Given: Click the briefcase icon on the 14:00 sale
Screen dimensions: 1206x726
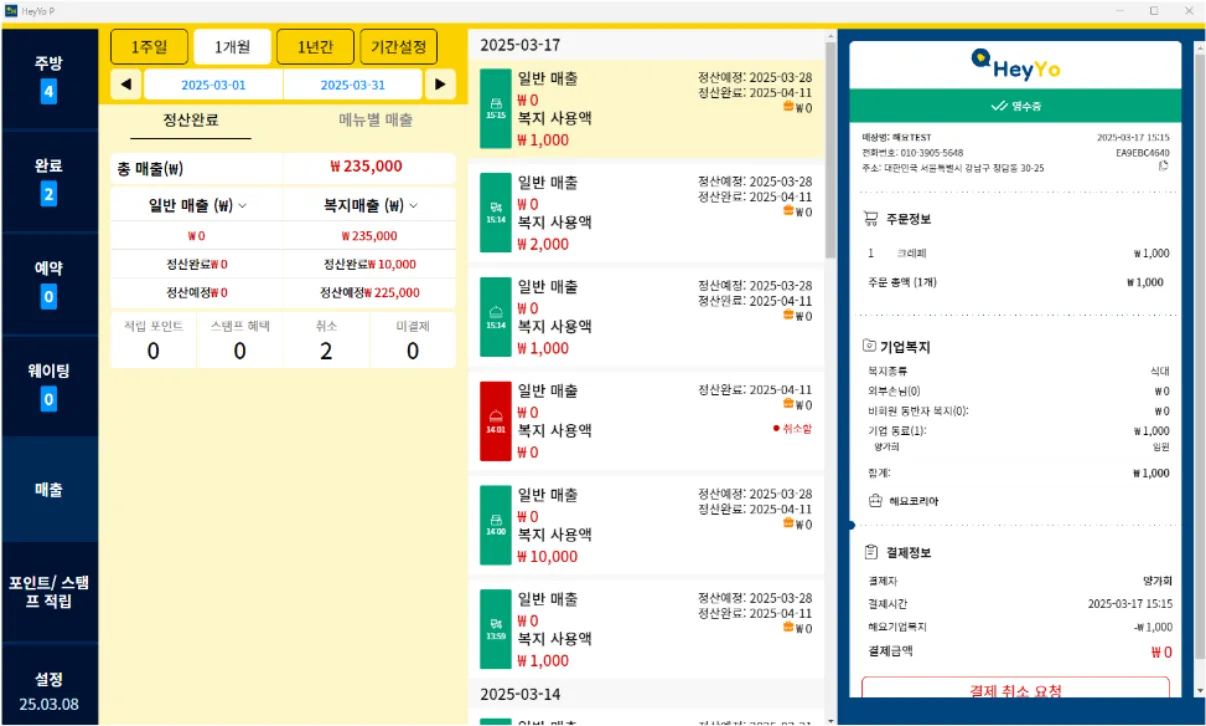Looking at the screenshot, I should (x=789, y=523).
